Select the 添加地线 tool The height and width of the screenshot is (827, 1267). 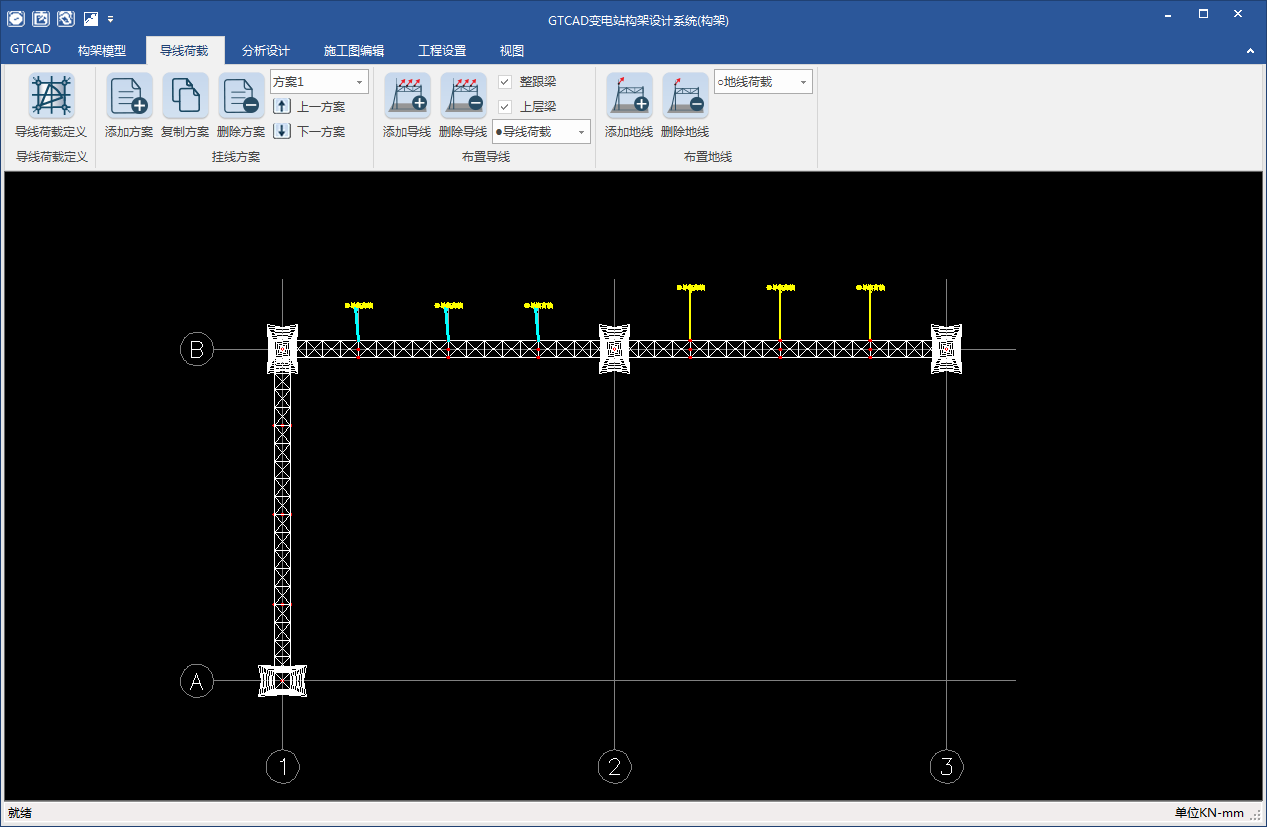[x=629, y=97]
